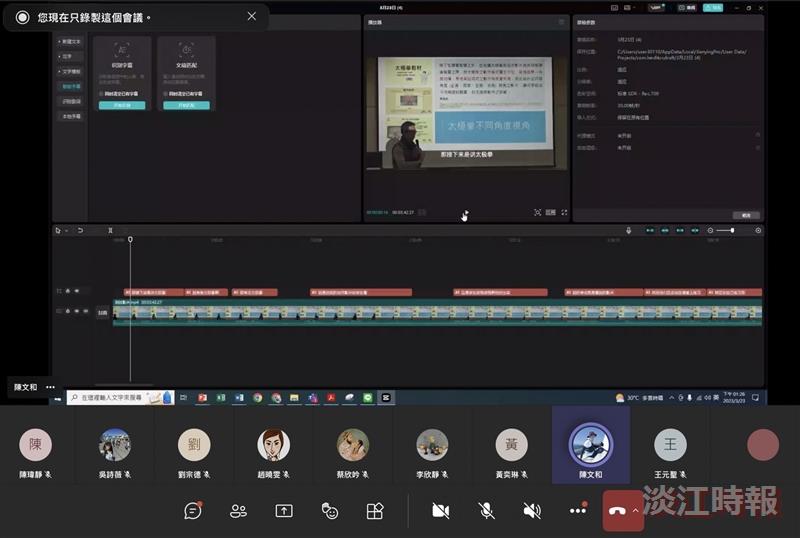This screenshot has width=800, height=538.
Task: Expand 文字模板 category in sidebar
Action: (x=70, y=71)
